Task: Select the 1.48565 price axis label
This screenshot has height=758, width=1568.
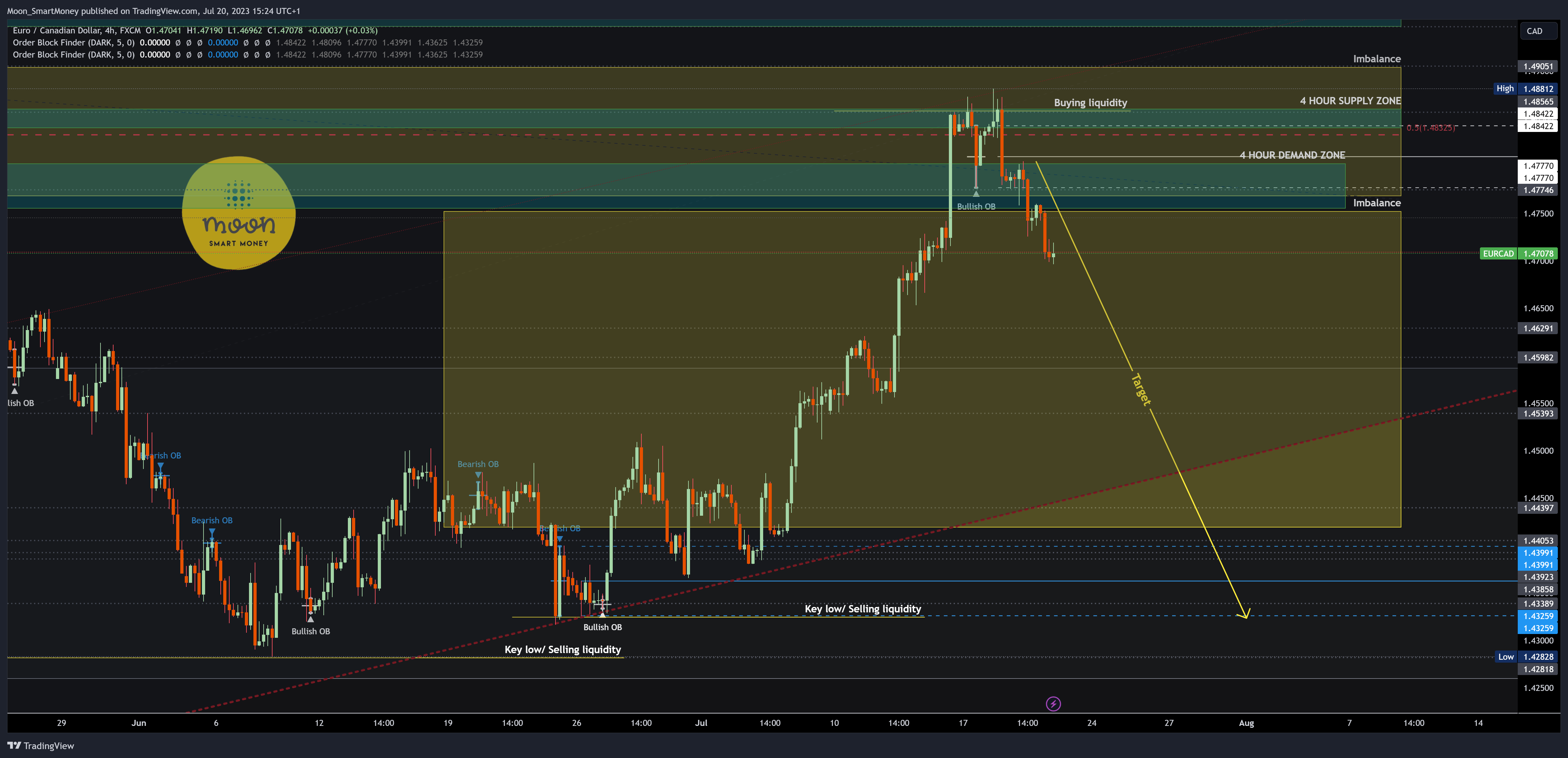Action: [x=1537, y=102]
